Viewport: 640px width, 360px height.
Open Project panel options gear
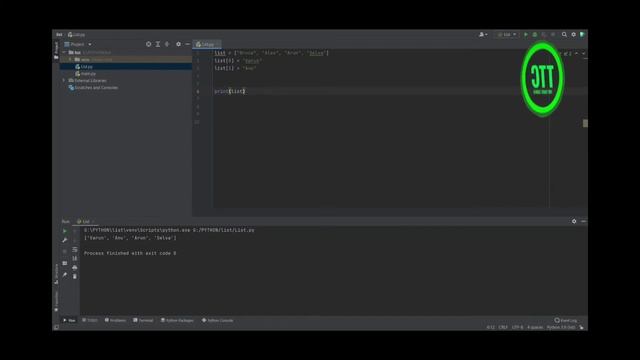178,44
